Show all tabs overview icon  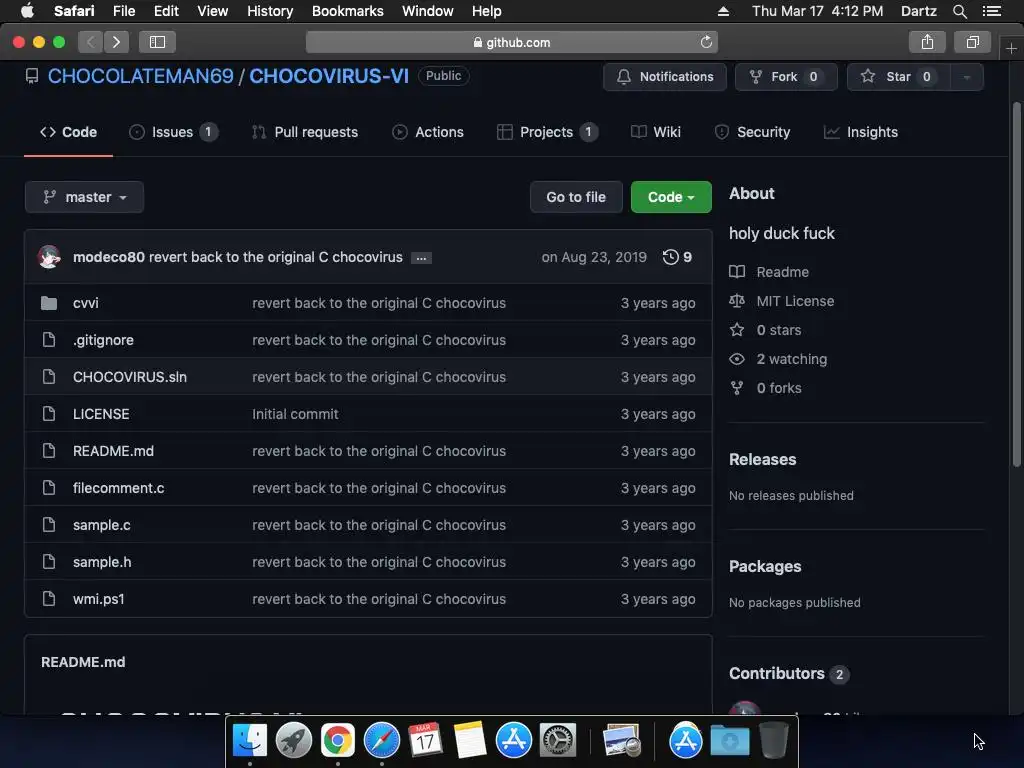click(972, 42)
